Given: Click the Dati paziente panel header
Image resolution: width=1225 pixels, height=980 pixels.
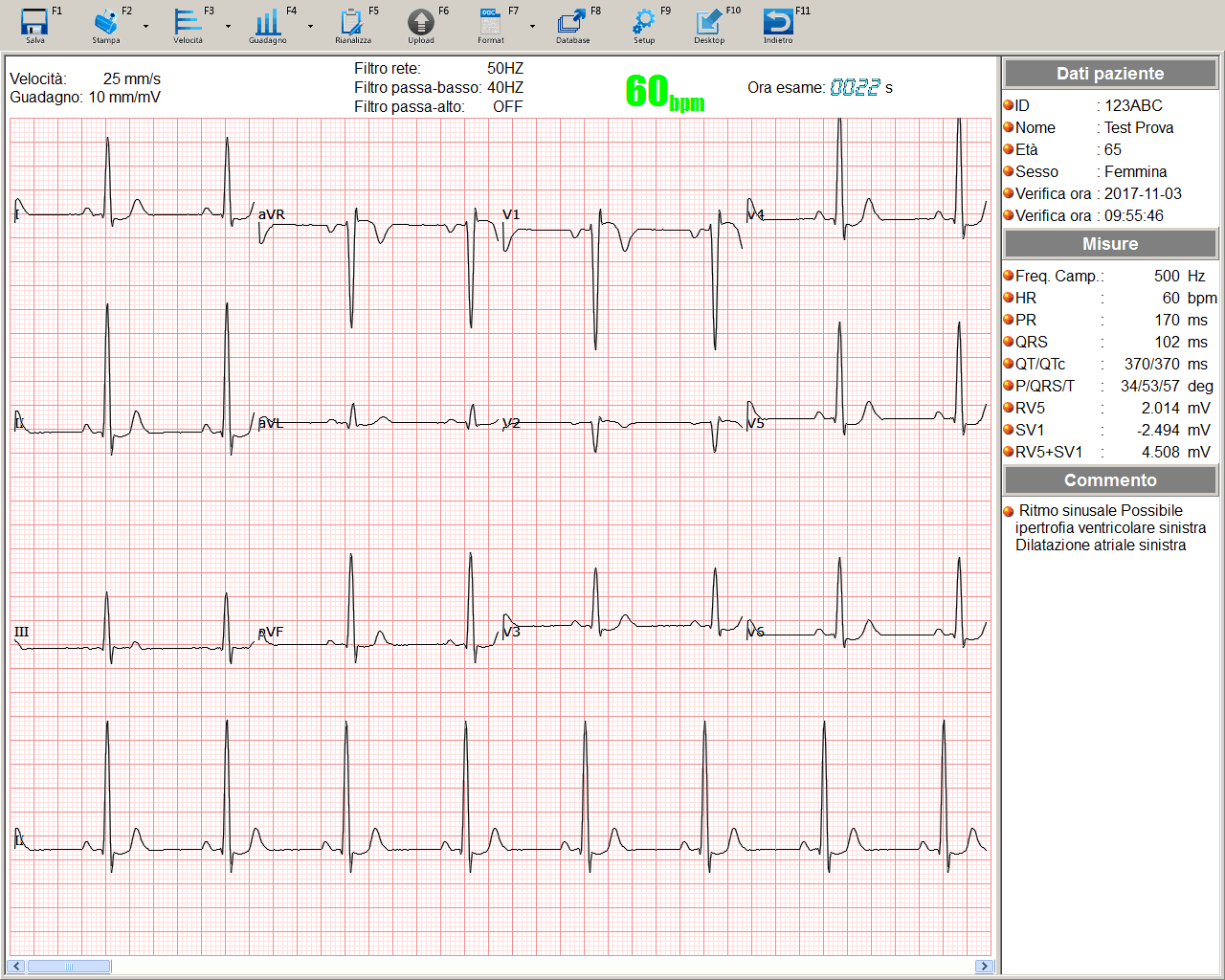Looking at the screenshot, I should (x=1110, y=74).
